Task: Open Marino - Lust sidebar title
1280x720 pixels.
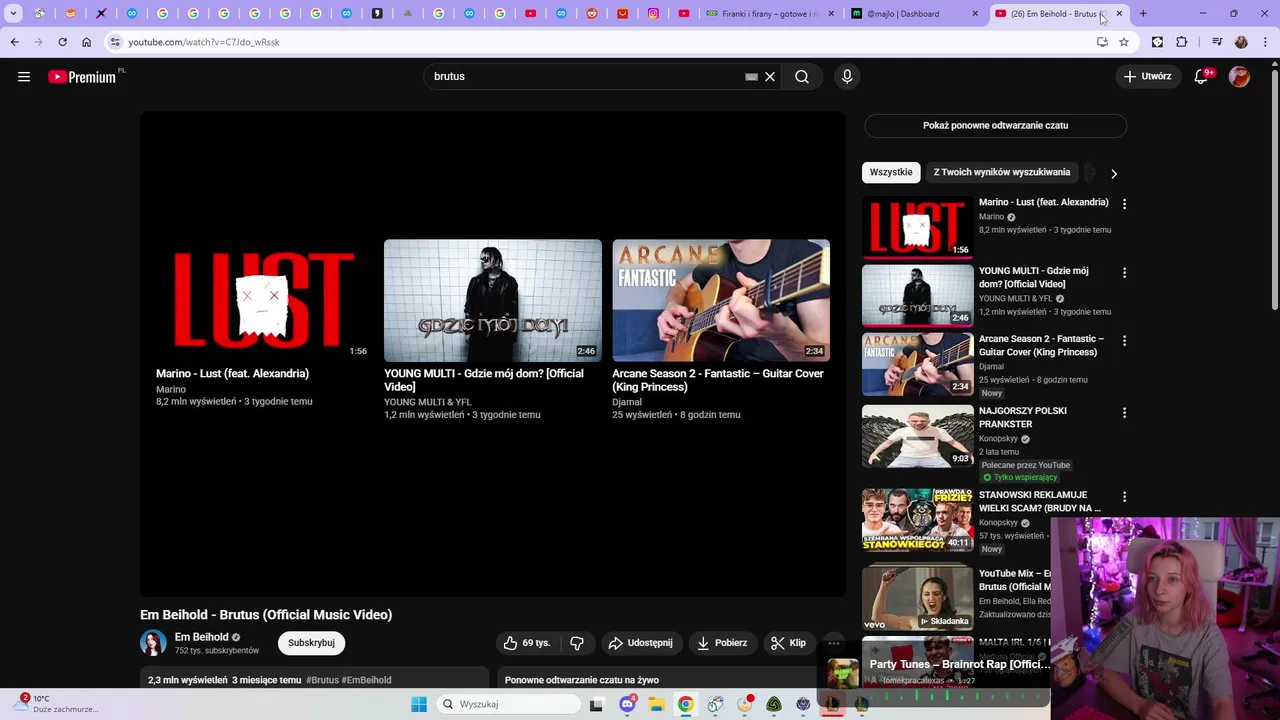Action: [1043, 202]
